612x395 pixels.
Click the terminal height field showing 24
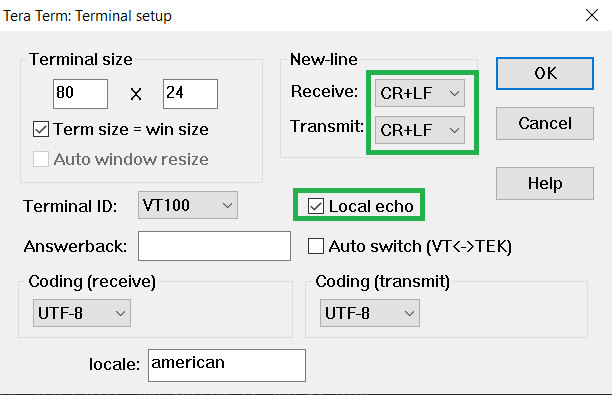190,94
